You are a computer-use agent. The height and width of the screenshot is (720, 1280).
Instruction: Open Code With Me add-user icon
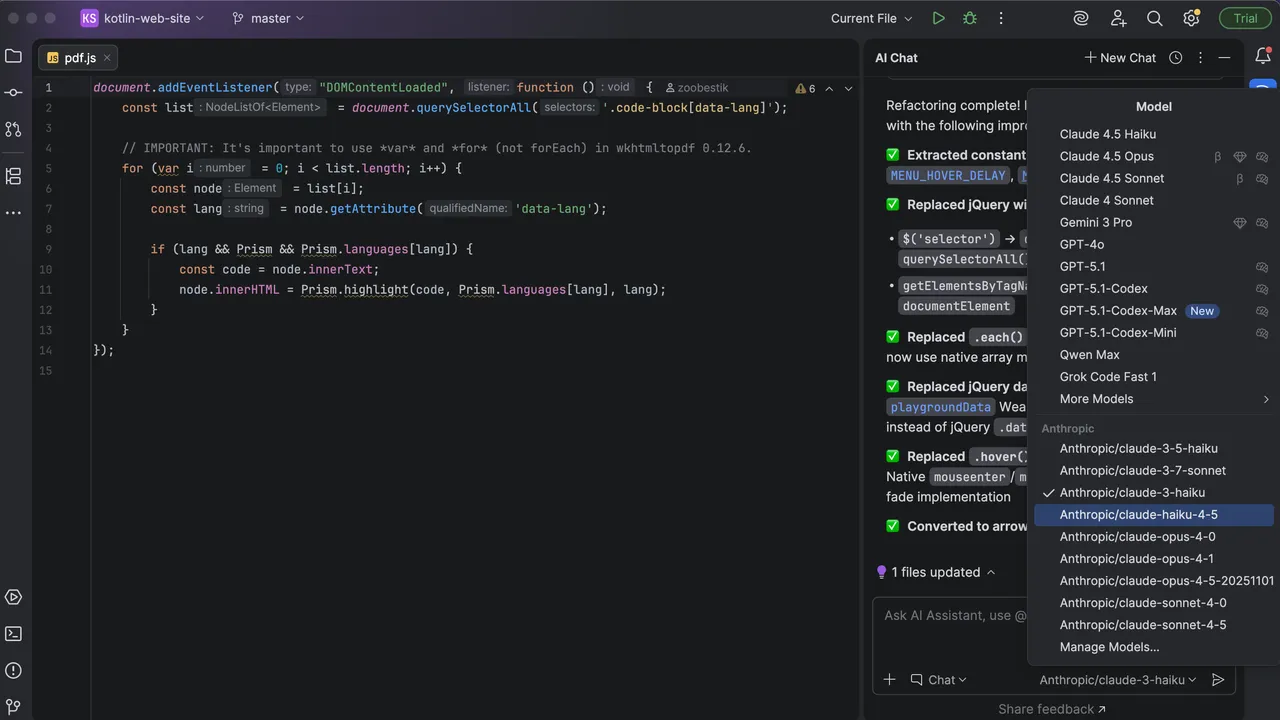point(1118,18)
